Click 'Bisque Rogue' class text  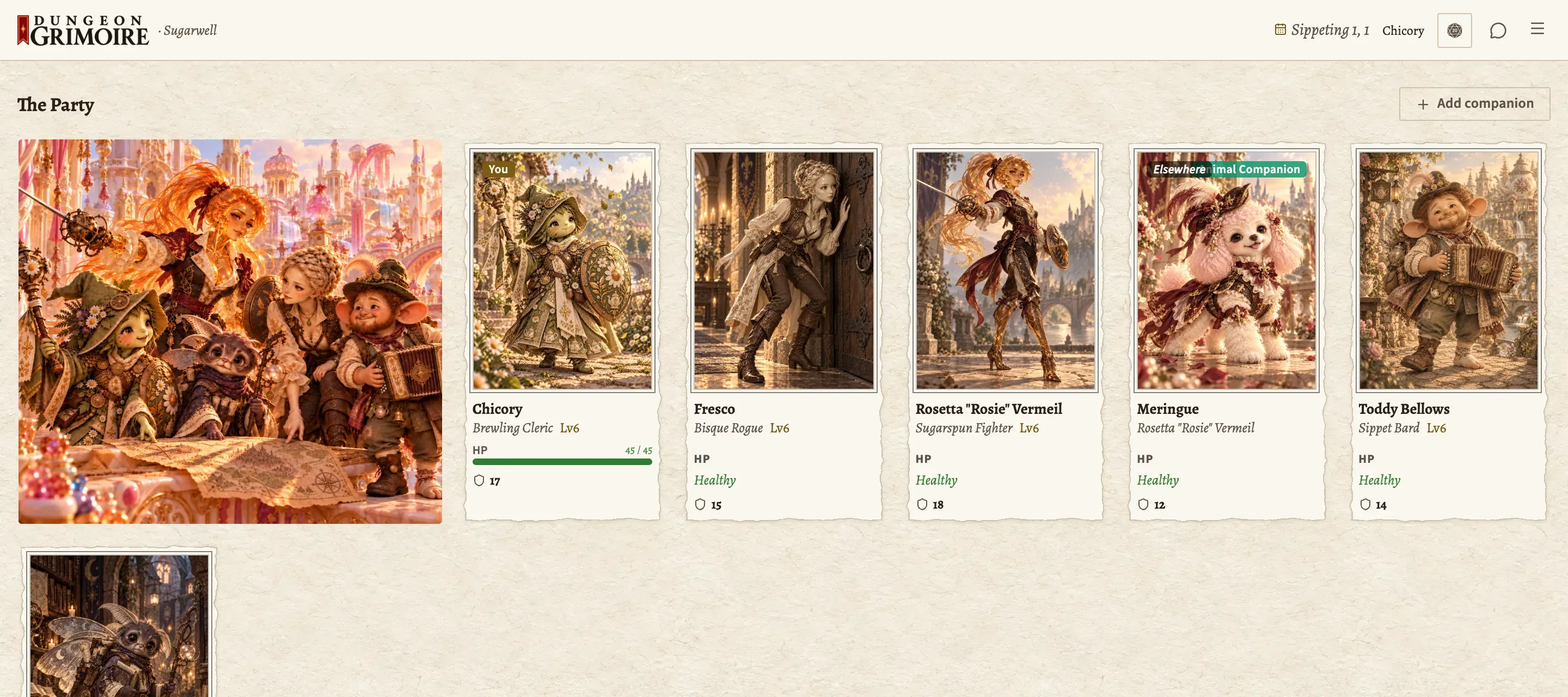tap(728, 428)
